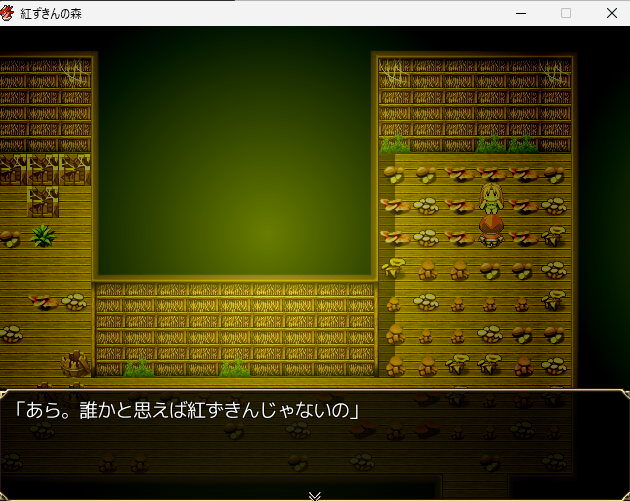This screenshot has width=630, height=501.
Task: Click the blonde girl character sprite
Action: [x=491, y=198]
